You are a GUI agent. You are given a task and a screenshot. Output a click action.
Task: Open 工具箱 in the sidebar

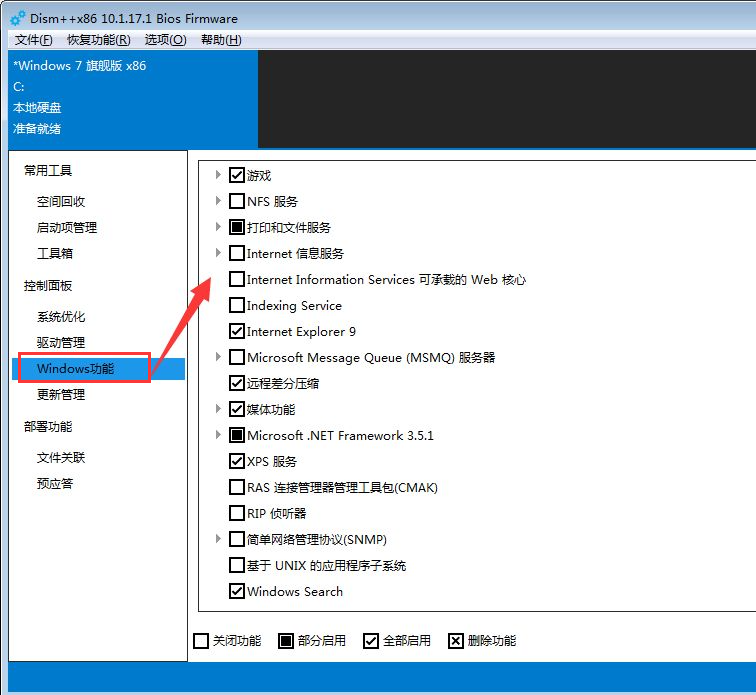[x=54, y=254]
